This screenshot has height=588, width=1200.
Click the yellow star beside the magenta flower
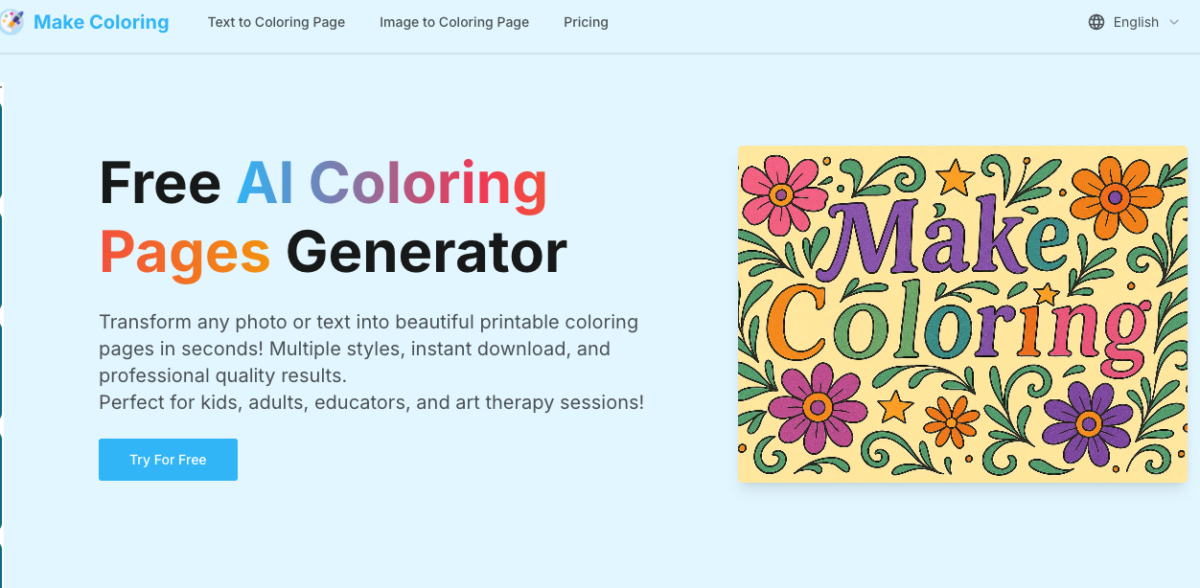coord(894,406)
